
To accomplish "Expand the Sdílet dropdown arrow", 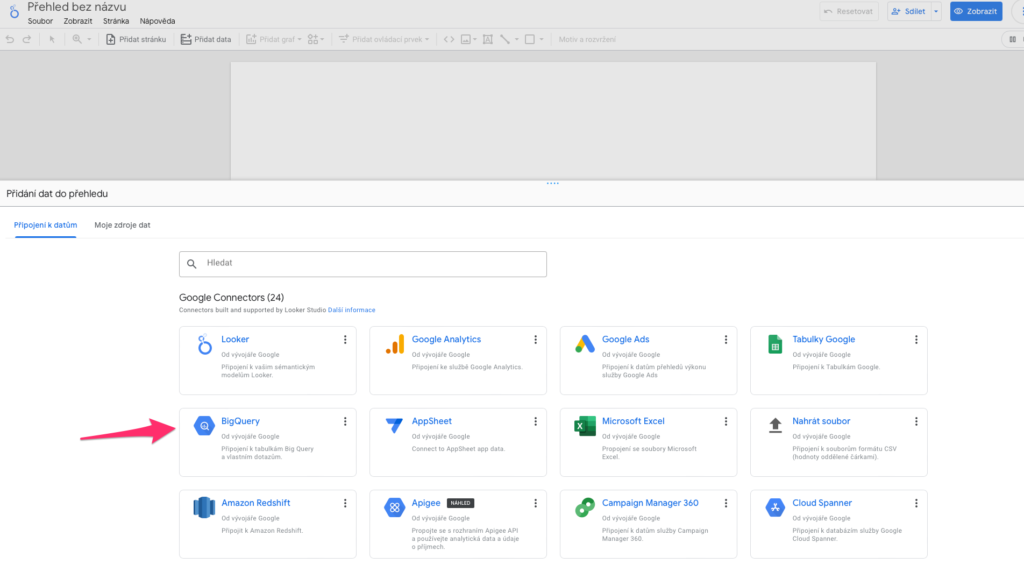I will [936, 11].
